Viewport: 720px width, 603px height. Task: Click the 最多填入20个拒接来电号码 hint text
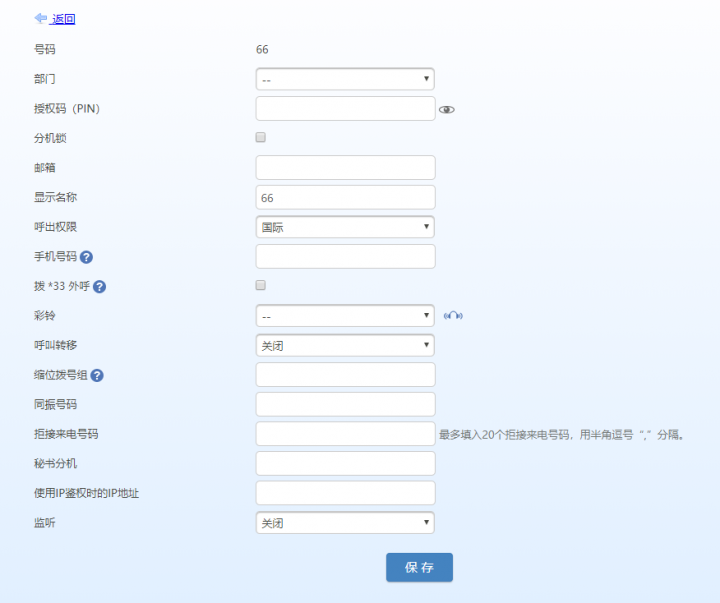(561, 434)
